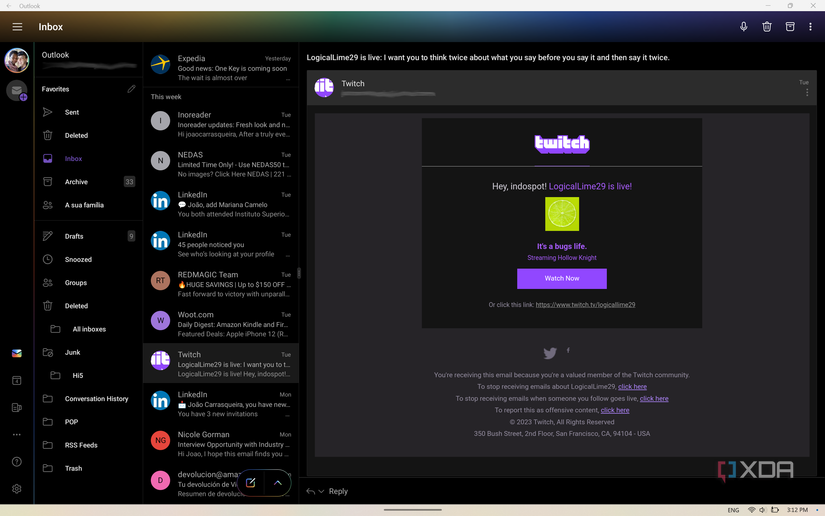The image size is (825, 516).
Task: Open the REDMAGIC Team email
Action: point(220,284)
